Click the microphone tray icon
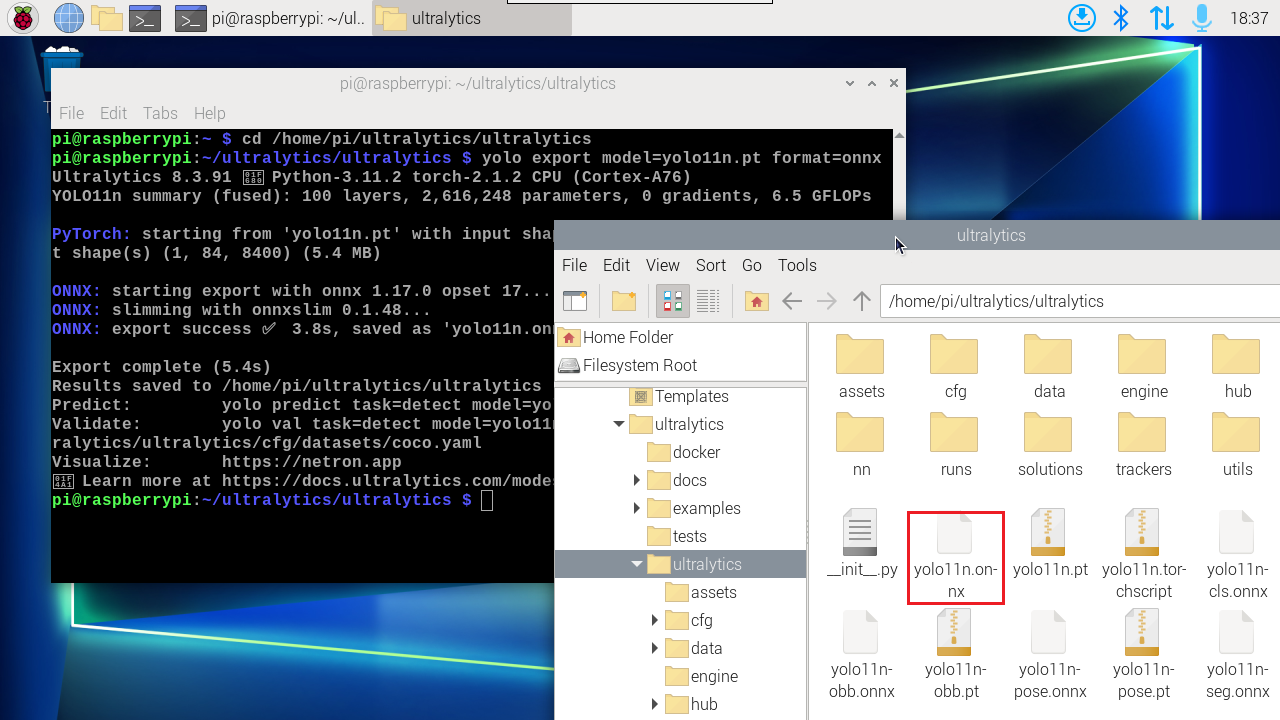 point(1201,18)
